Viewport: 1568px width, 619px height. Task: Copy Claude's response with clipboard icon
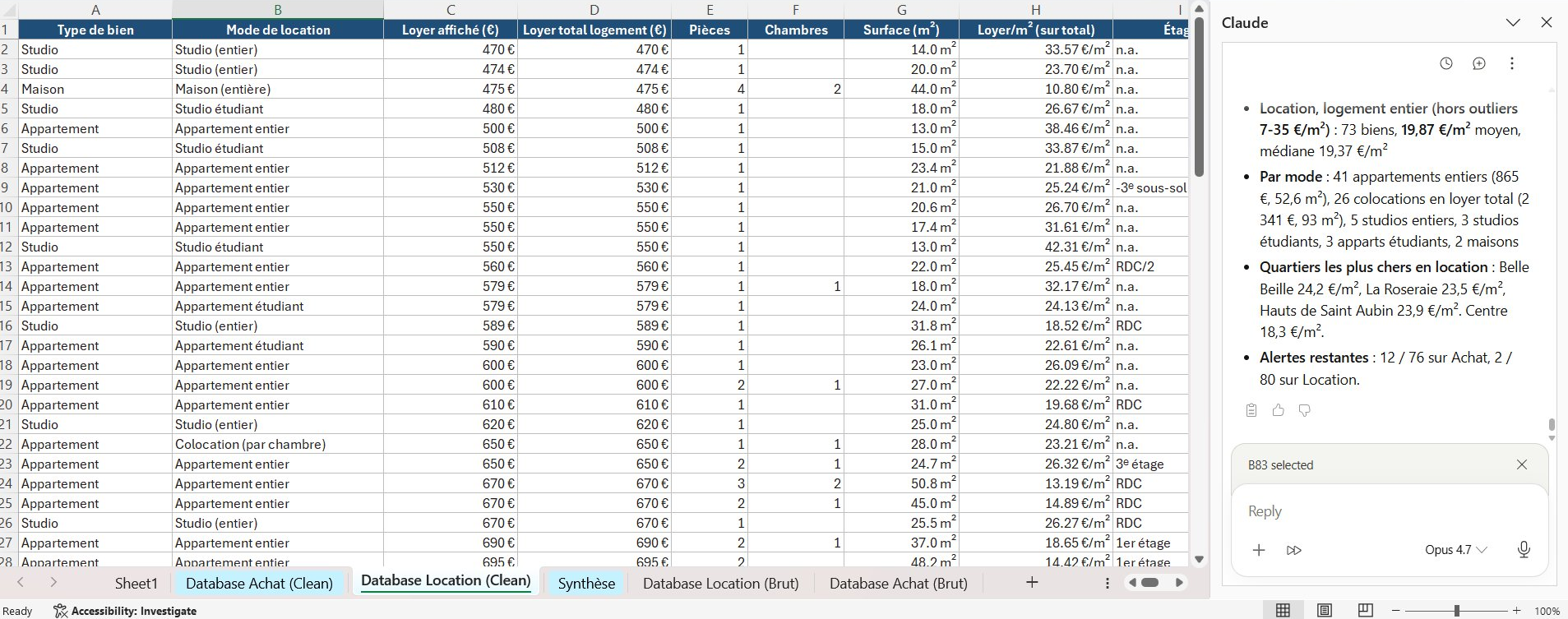(x=1251, y=410)
